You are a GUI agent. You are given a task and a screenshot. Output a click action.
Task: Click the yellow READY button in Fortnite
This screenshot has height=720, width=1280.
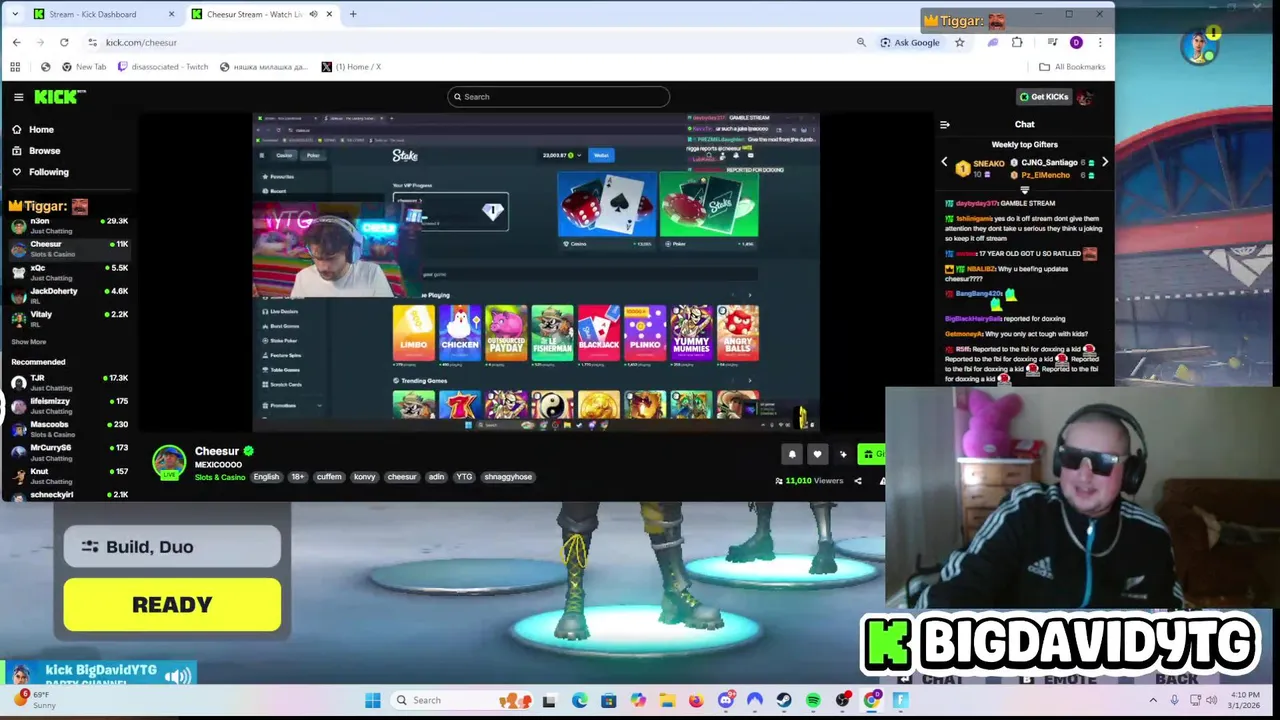pos(172,605)
